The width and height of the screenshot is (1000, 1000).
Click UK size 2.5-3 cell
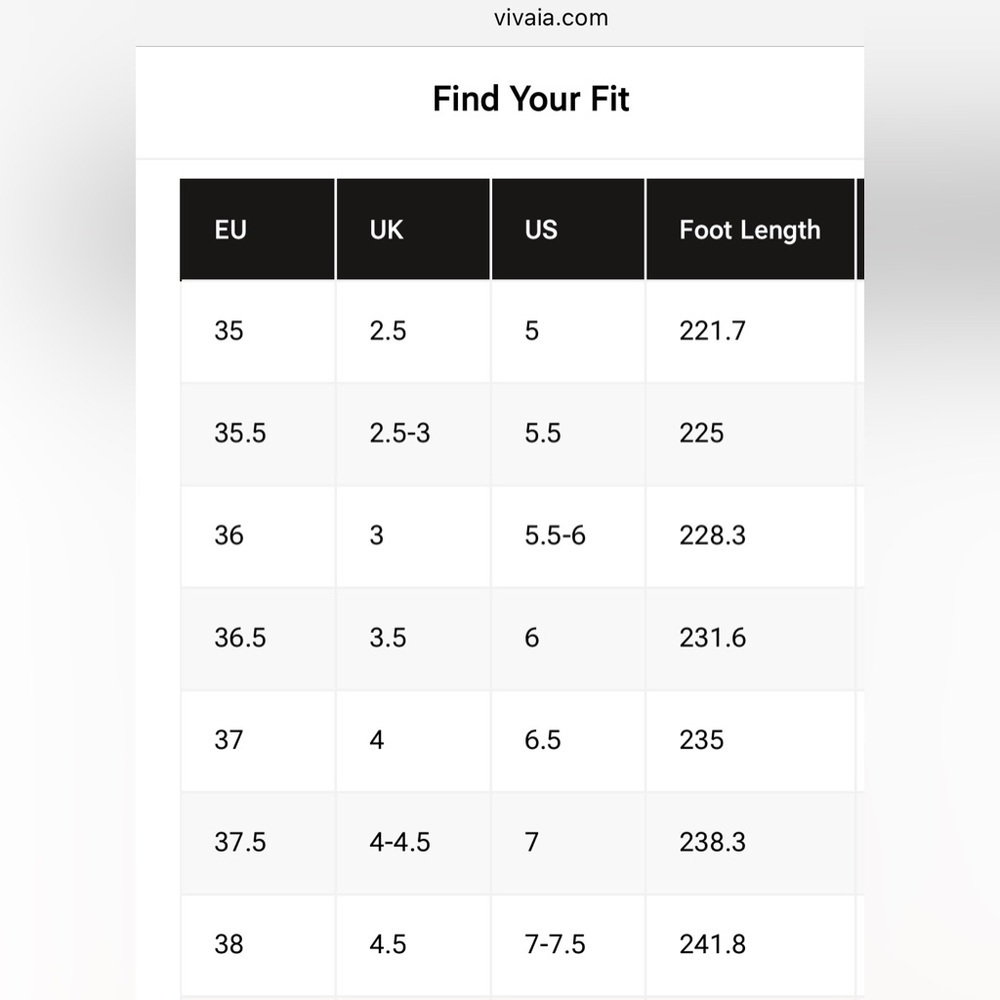pos(413,434)
